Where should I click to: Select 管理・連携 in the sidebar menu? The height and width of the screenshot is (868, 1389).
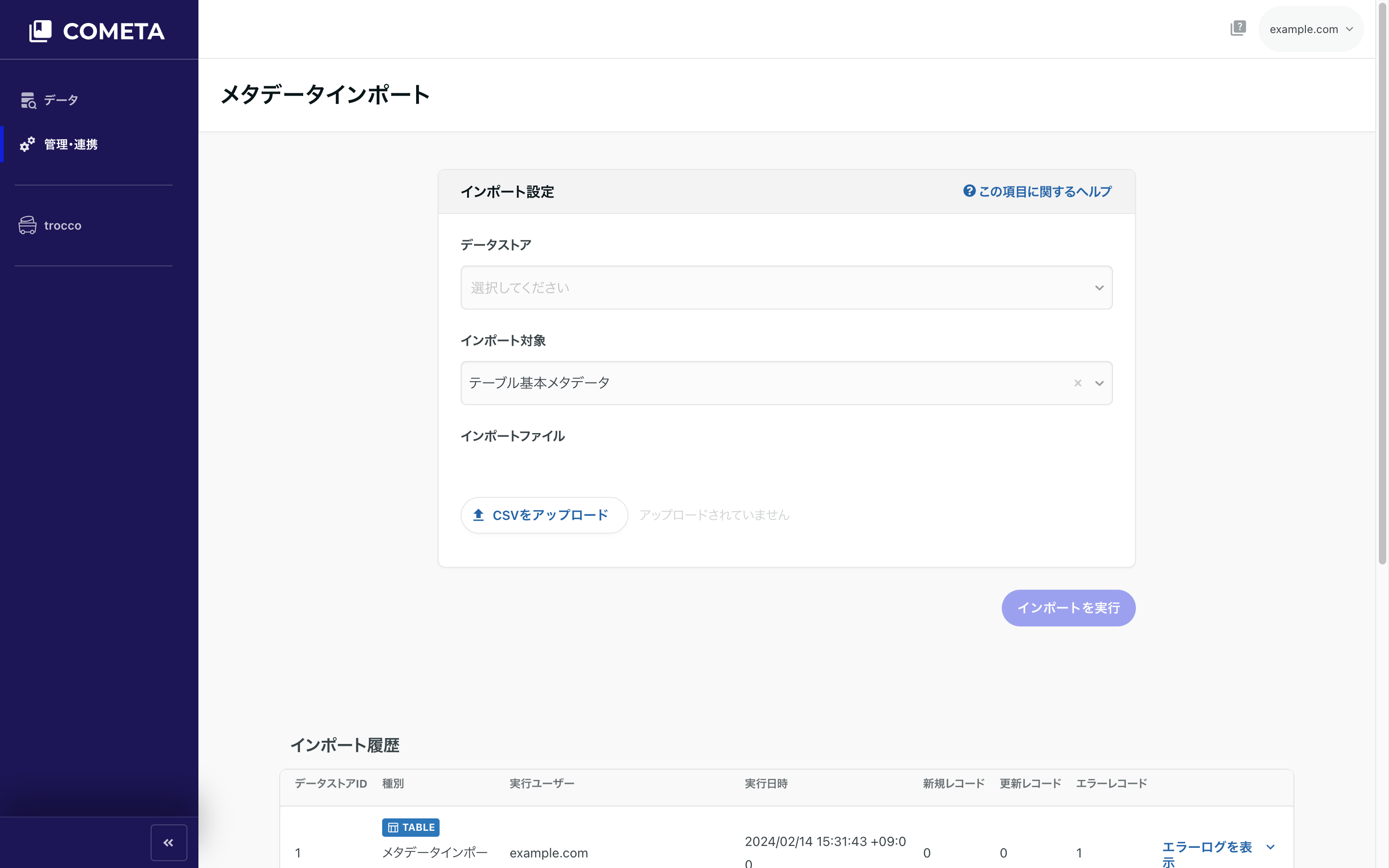(71, 144)
